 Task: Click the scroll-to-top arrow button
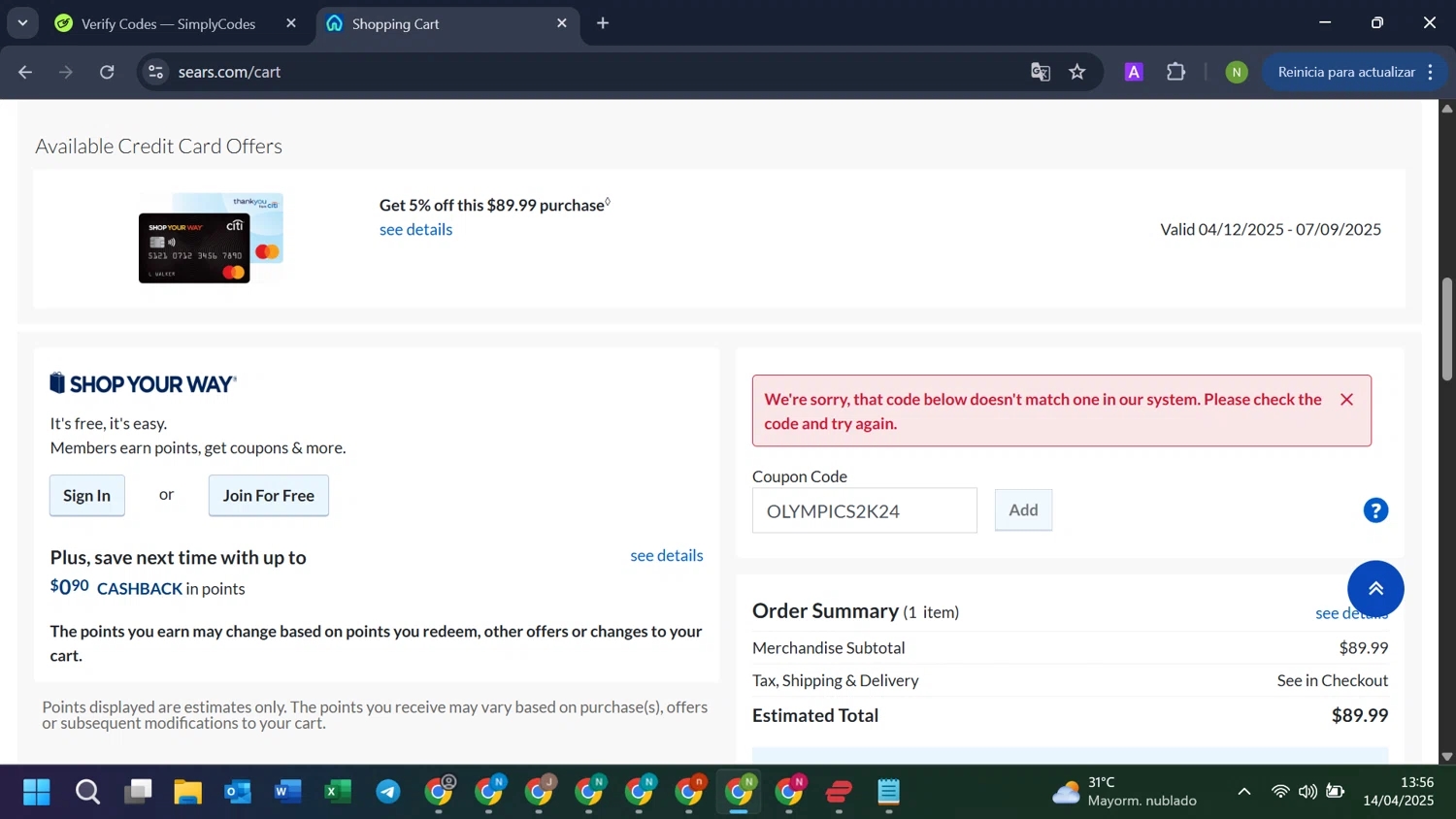(1375, 588)
